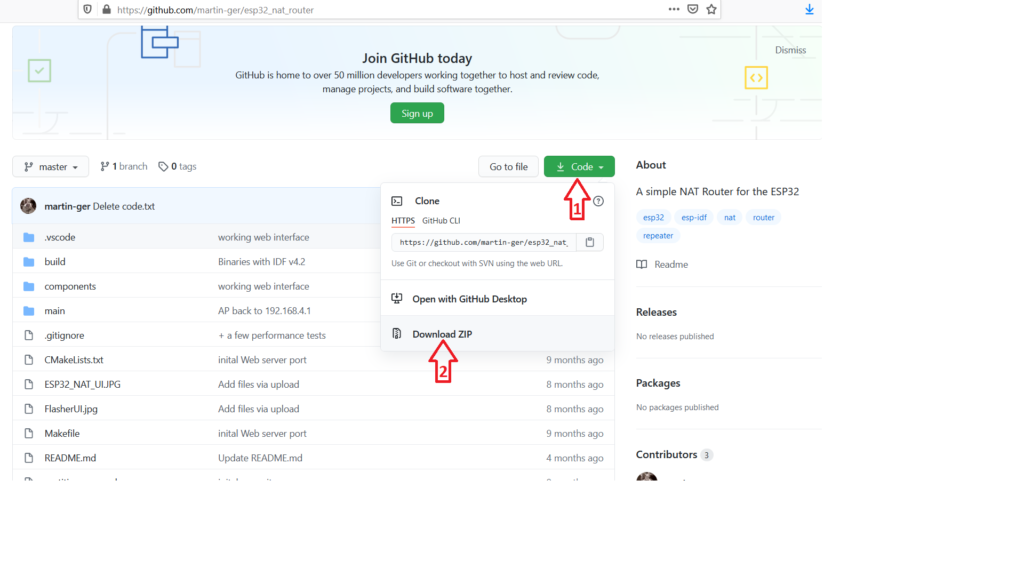The image size is (1024, 576).
Task: Click the browser address bar URL
Action: [x=216, y=10]
